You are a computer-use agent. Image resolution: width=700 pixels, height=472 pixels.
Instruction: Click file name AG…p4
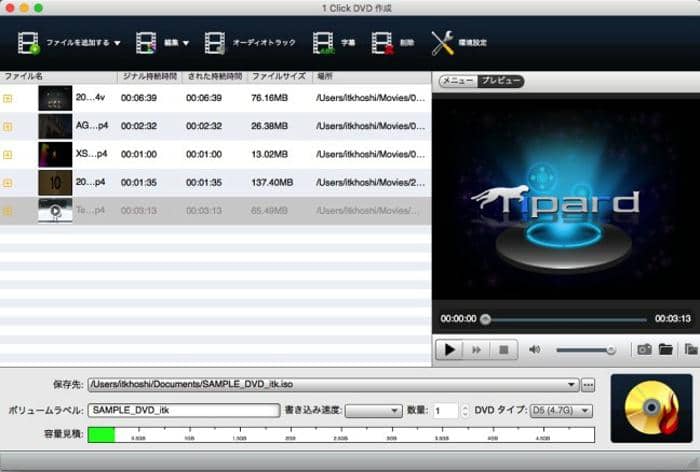(92, 125)
